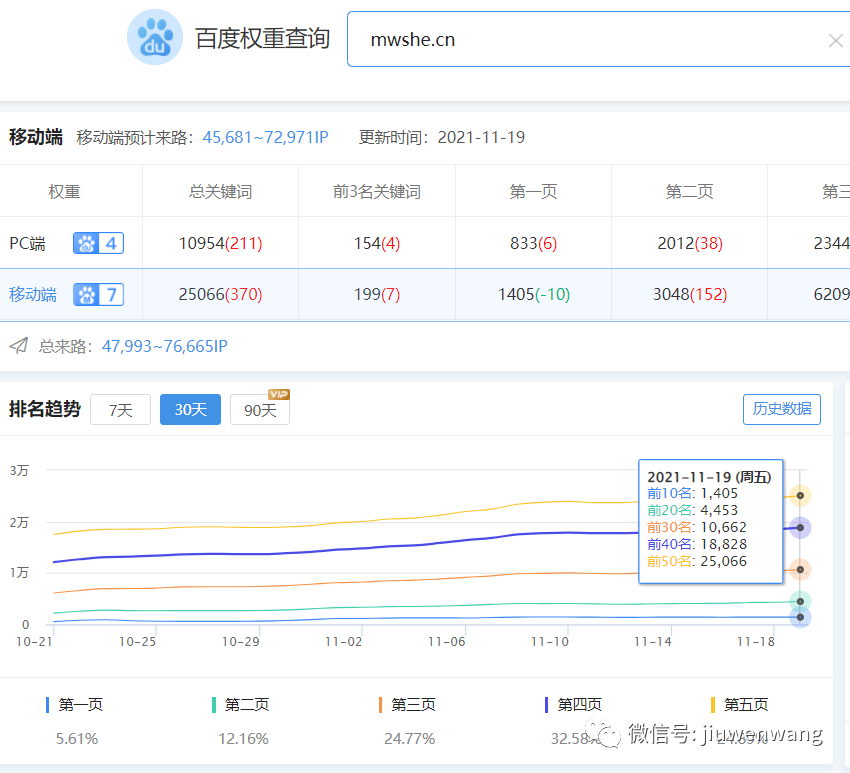Click PC端 first page value 833(6)

(533, 243)
